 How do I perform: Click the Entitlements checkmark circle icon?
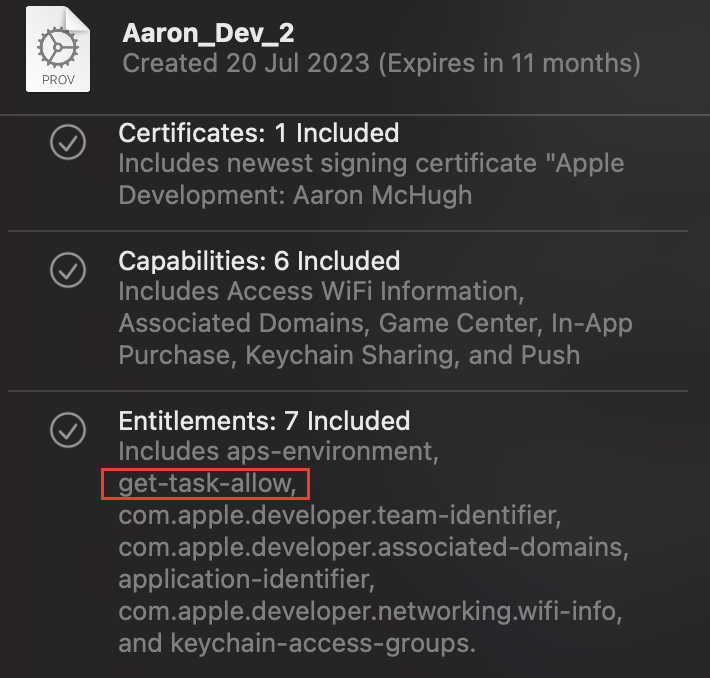pos(68,430)
